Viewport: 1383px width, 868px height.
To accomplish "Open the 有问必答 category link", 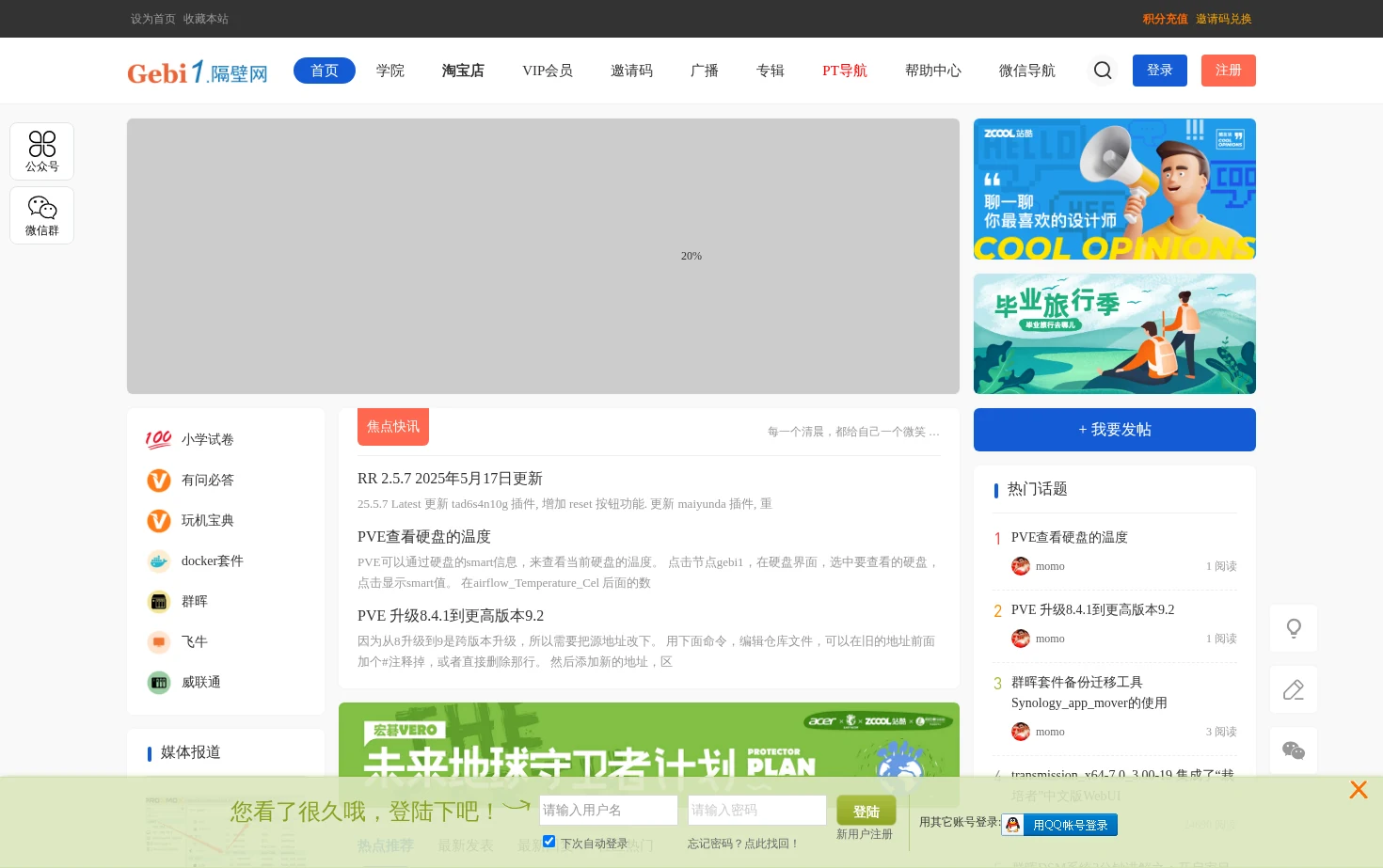I will [x=208, y=480].
